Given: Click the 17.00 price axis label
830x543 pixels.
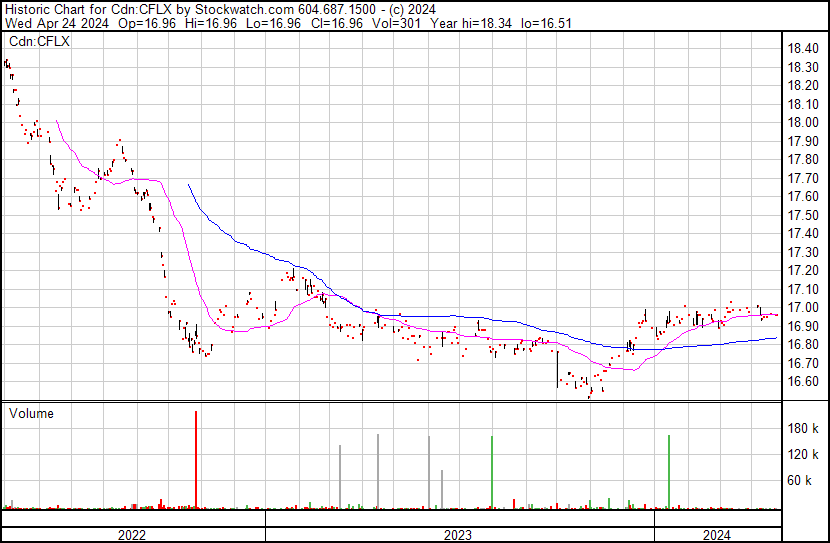Looking at the screenshot, I should [x=803, y=308].
